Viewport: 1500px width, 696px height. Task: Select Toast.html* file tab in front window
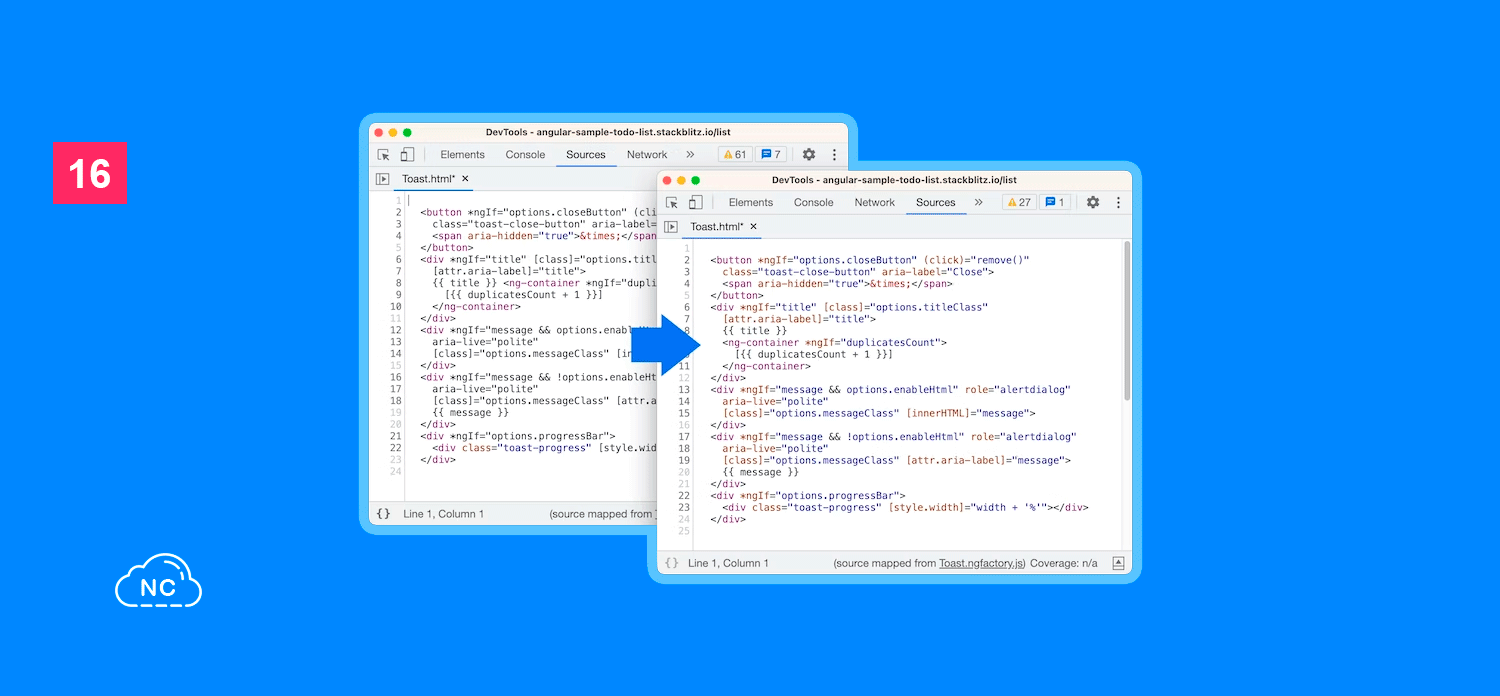[717, 227]
